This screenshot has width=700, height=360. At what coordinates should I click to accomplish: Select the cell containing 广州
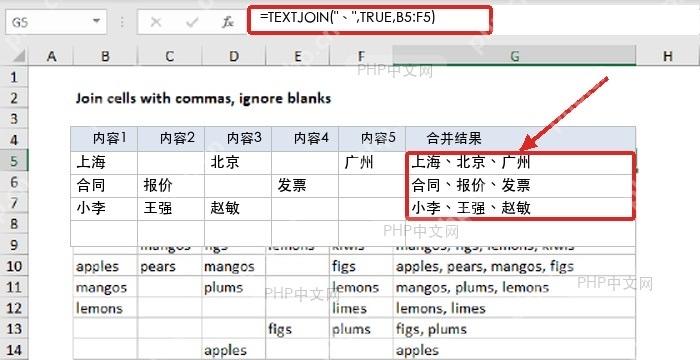(372, 163)
